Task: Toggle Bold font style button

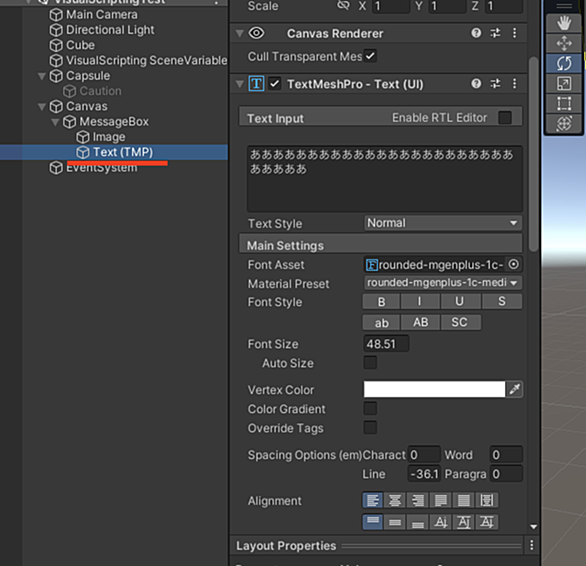Action: click(x=381, y=301)
